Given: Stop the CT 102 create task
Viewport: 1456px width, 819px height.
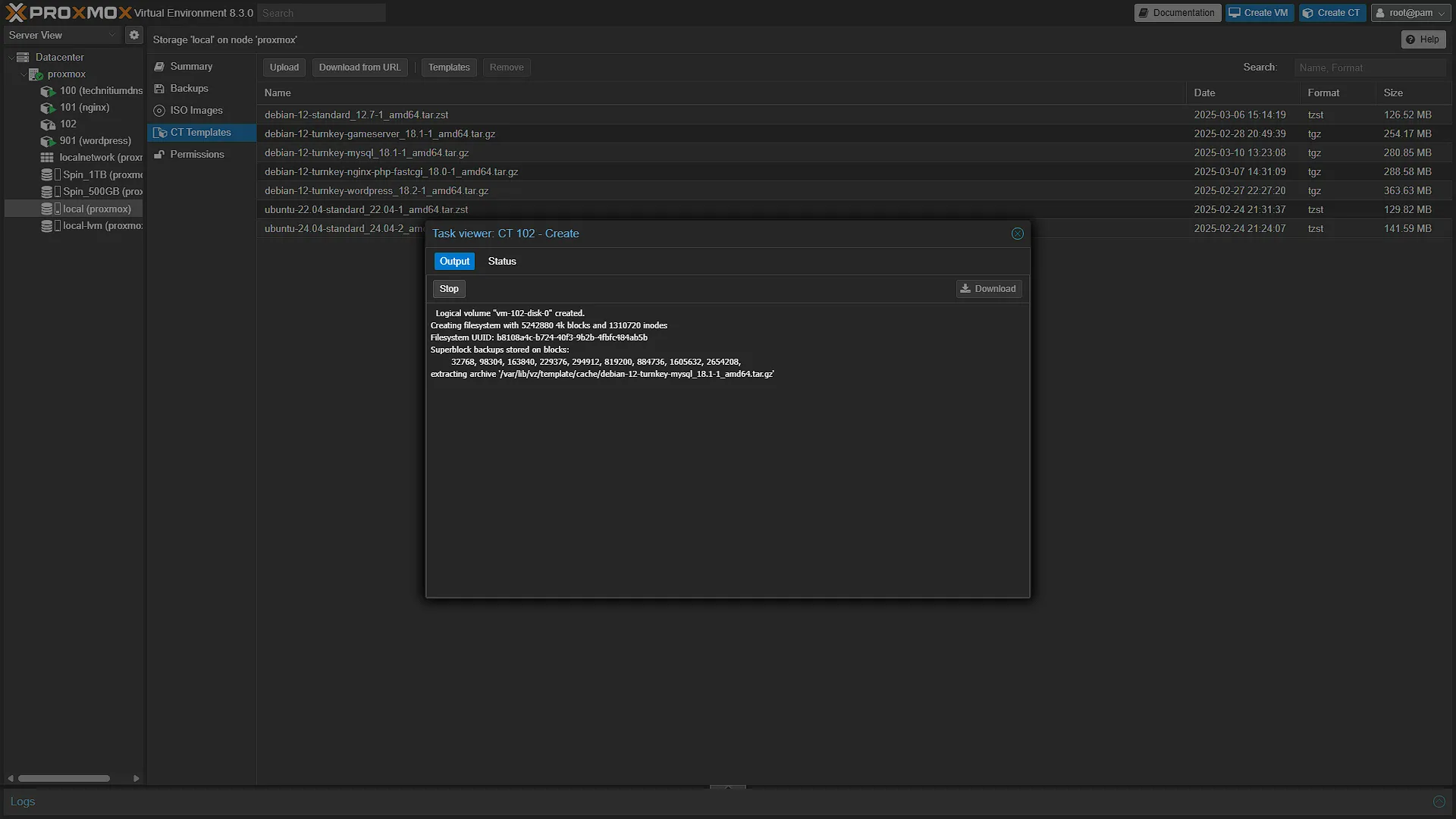Looking at the screenshot, I should (449, 289).
